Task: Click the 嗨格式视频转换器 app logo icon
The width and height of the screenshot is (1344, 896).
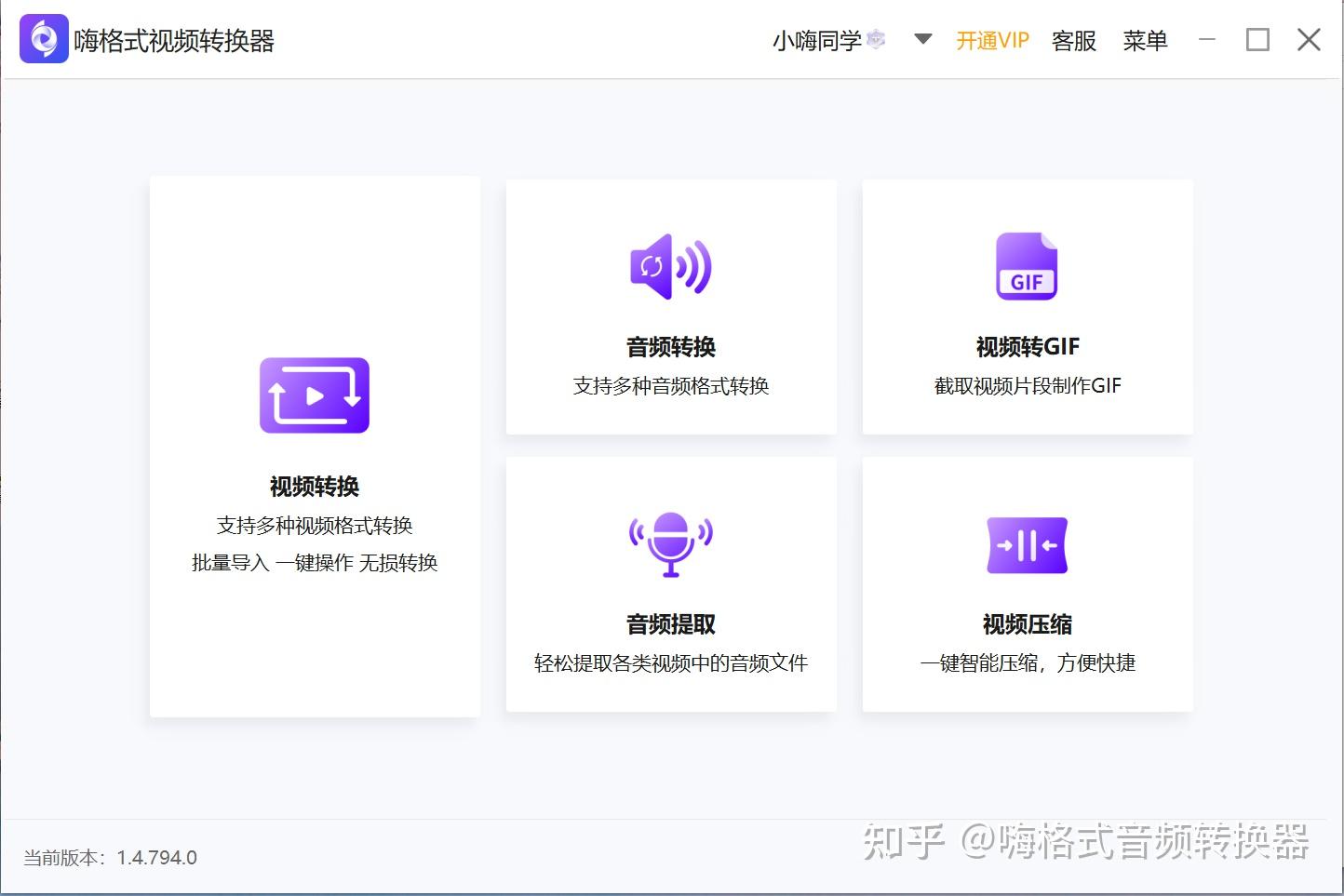Action: [x=44, y=39]
